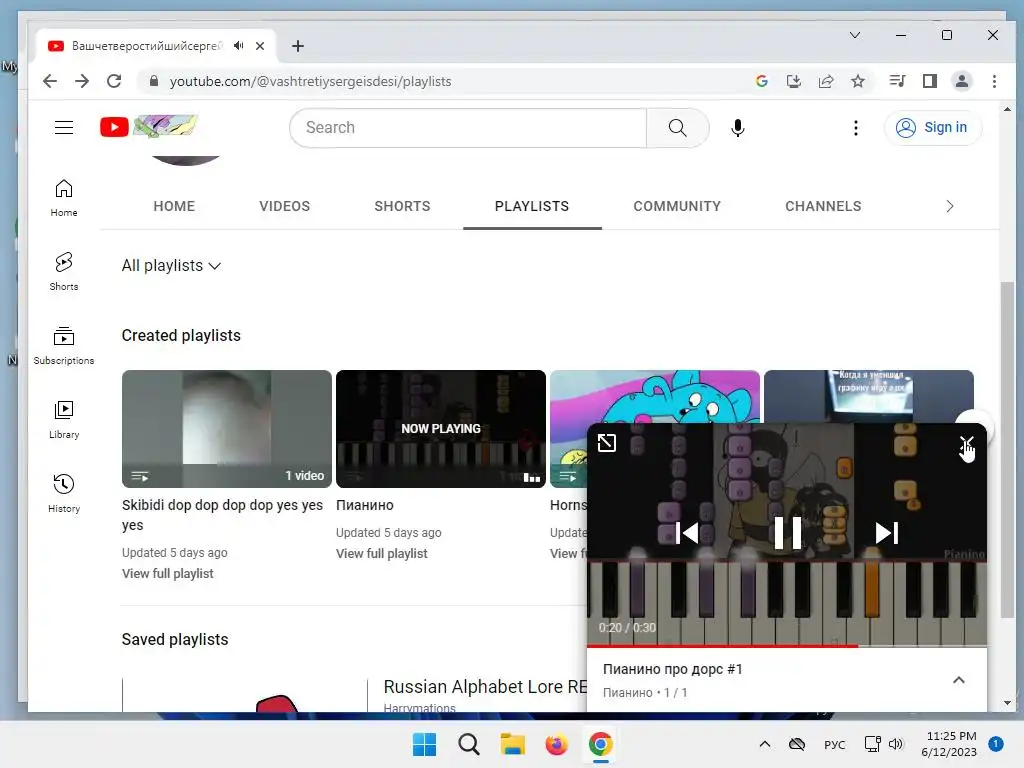Open Chrome three-dot menu
This screenshot has height=768, width=1024.
(x=994, y=81)
